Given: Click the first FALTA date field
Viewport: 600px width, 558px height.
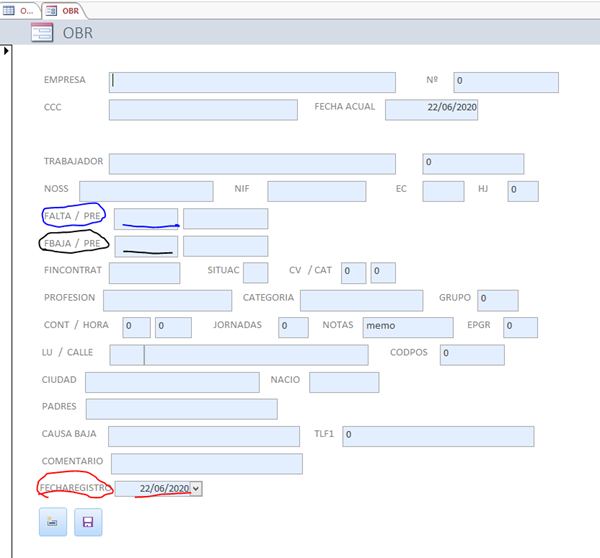Looking at the screenshot, I should pos(146,219).
